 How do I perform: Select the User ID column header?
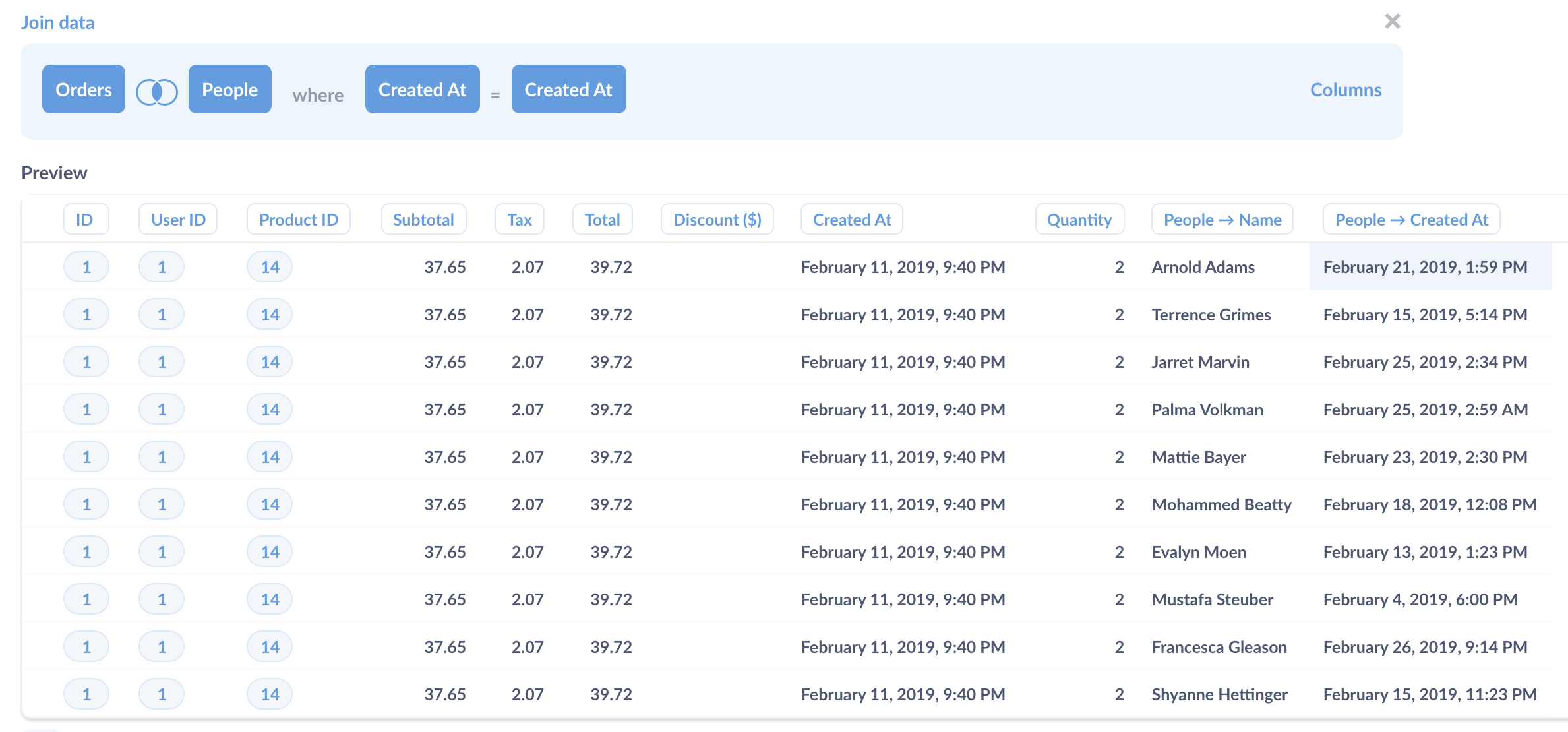coord(177,219)
